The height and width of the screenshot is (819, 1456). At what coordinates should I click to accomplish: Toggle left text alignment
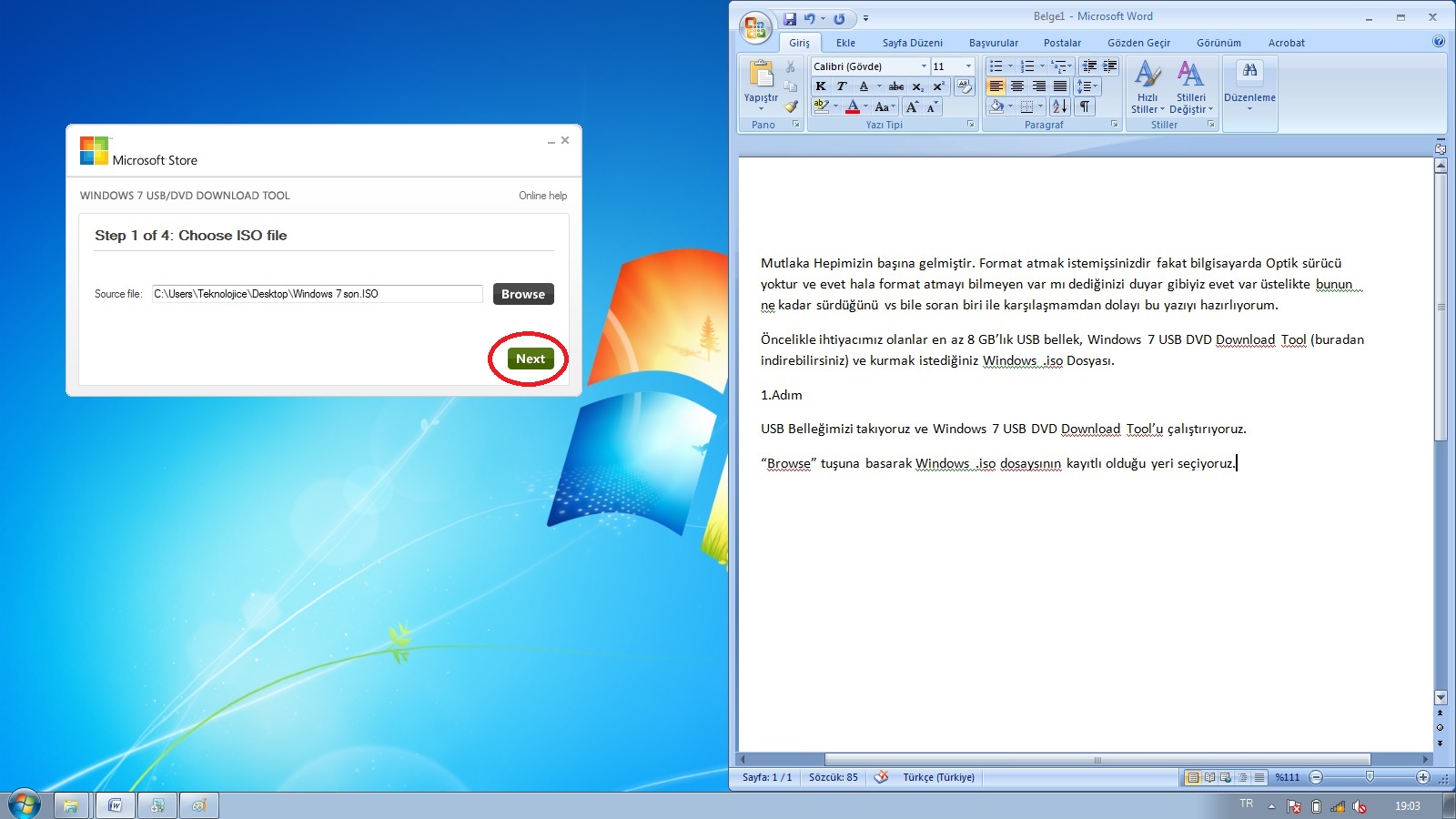click(x=996, y=86)
